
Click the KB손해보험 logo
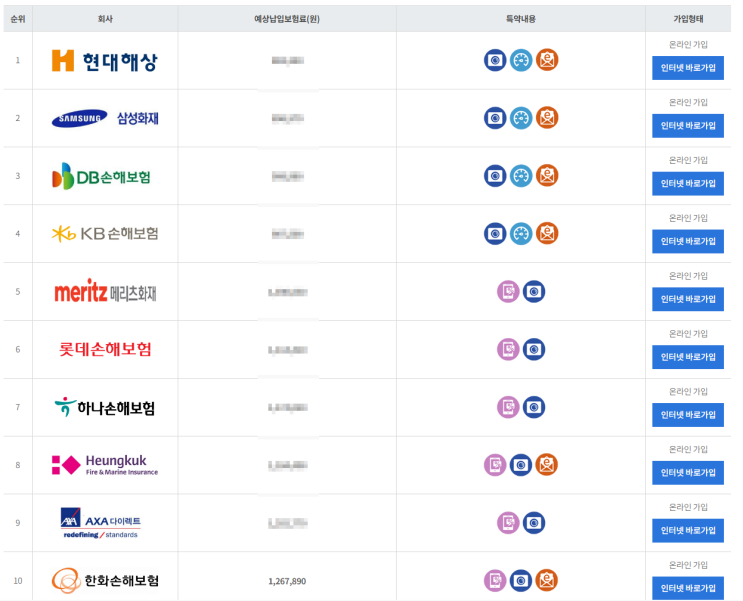click(105, 233)
